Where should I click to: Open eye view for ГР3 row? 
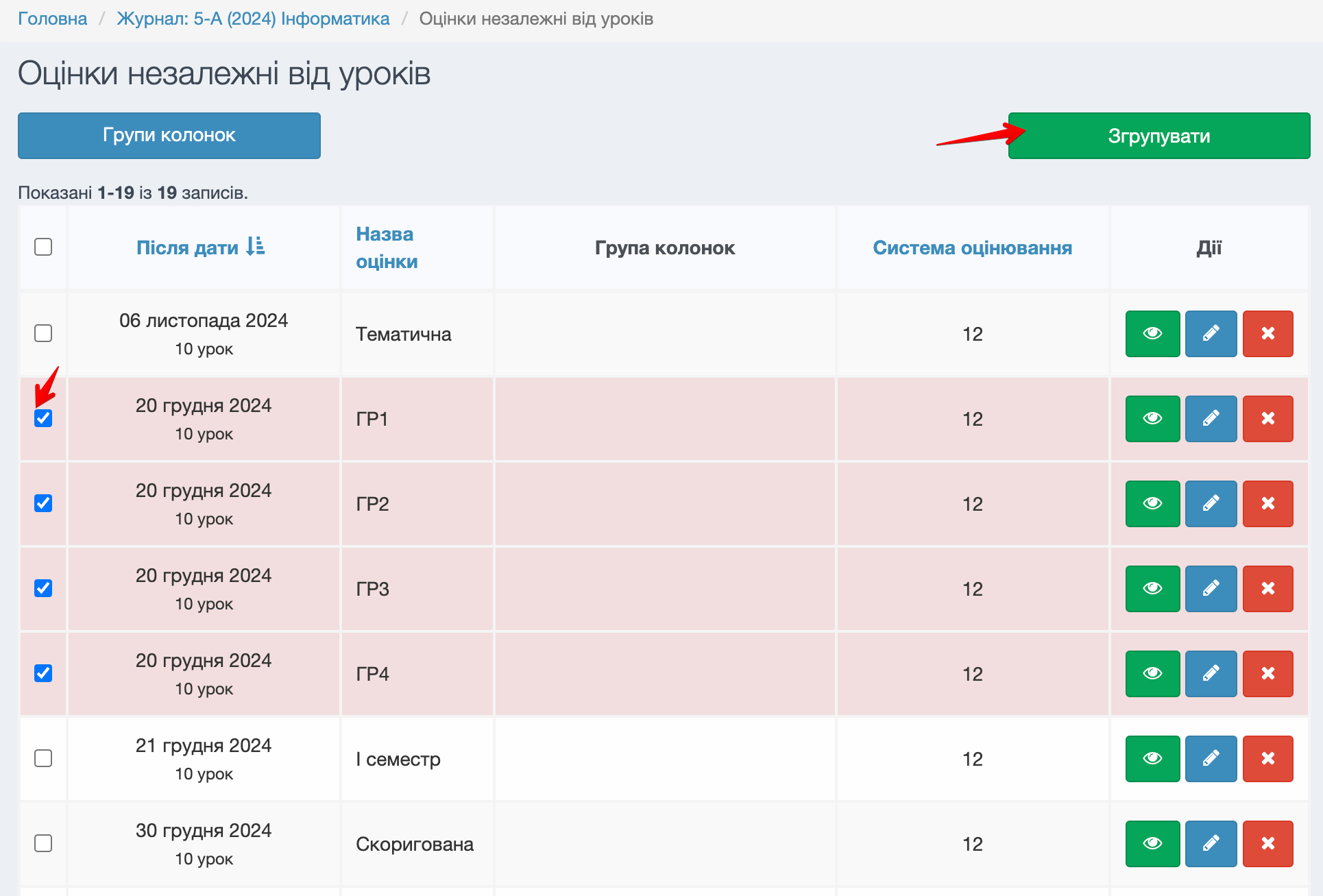click(x=1152, y=589)
